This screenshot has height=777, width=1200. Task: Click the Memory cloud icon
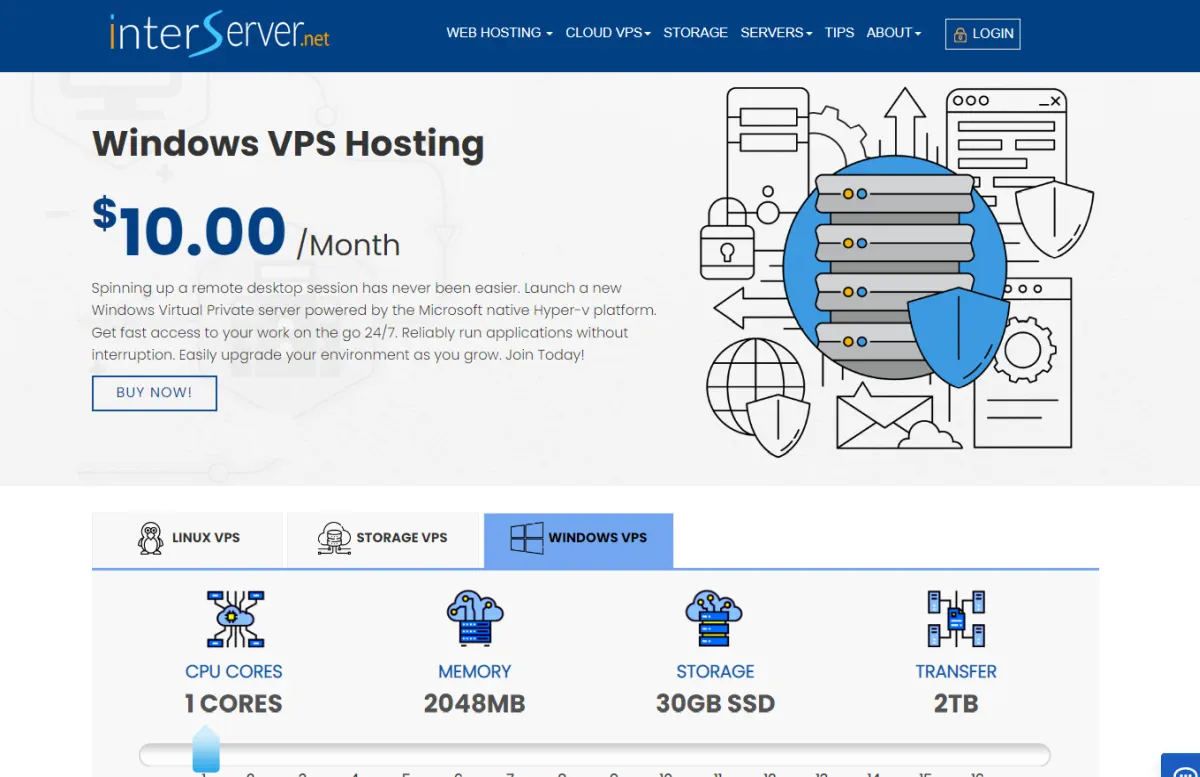point(474,618)
